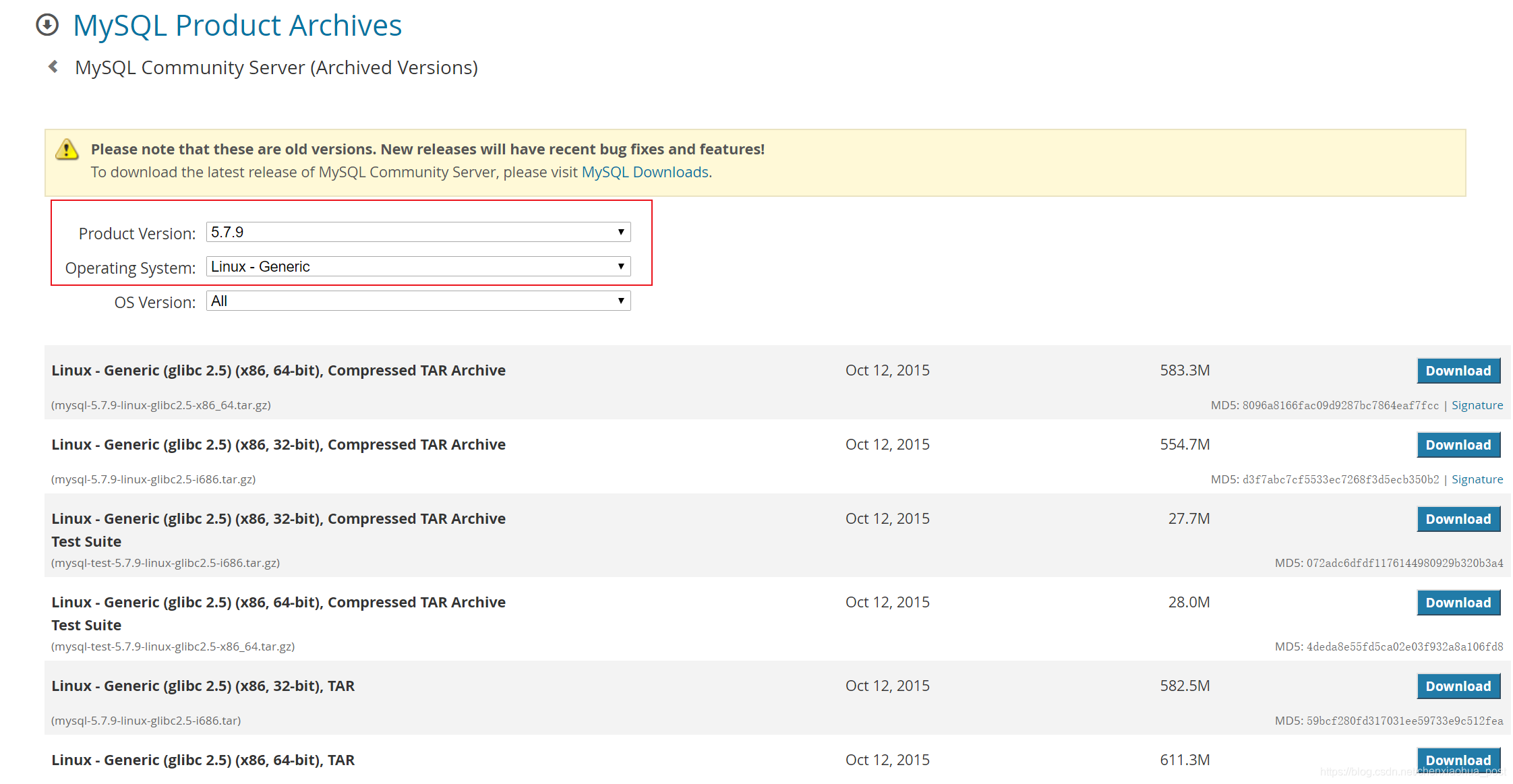The height and width of the screenshot is (784, 1513).
Task: Click MySQL Product Archives heading
Action: click(x=237, y=25)
